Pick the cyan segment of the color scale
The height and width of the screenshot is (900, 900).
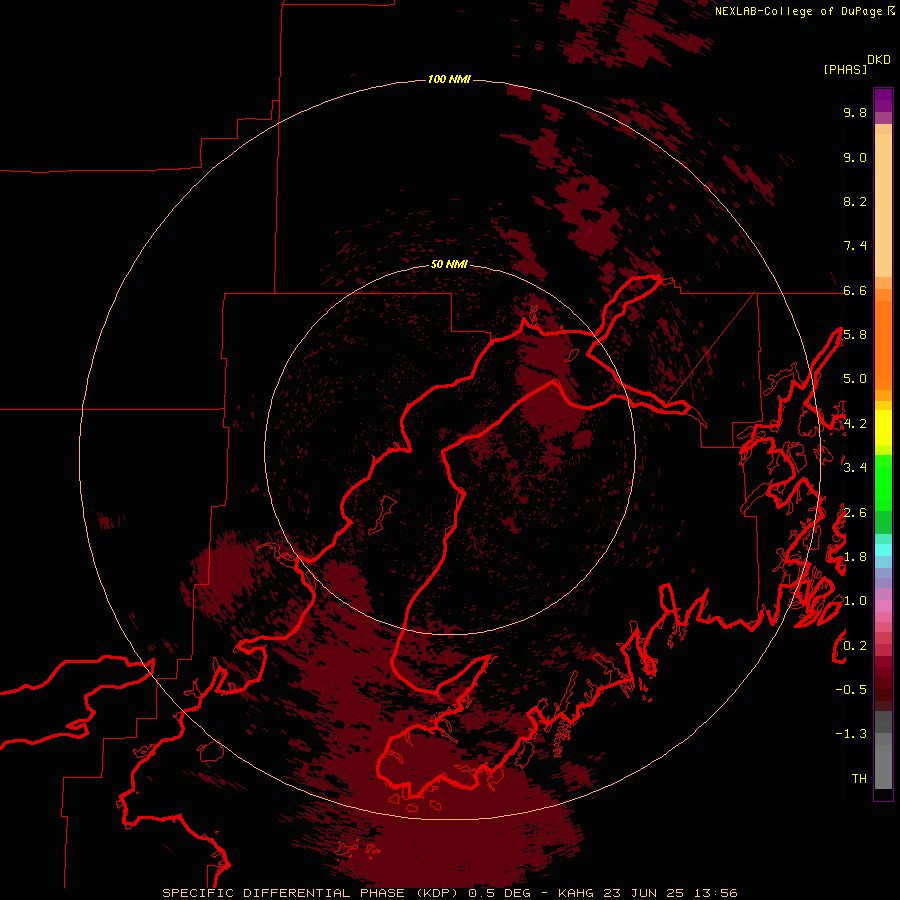[883, 550]
